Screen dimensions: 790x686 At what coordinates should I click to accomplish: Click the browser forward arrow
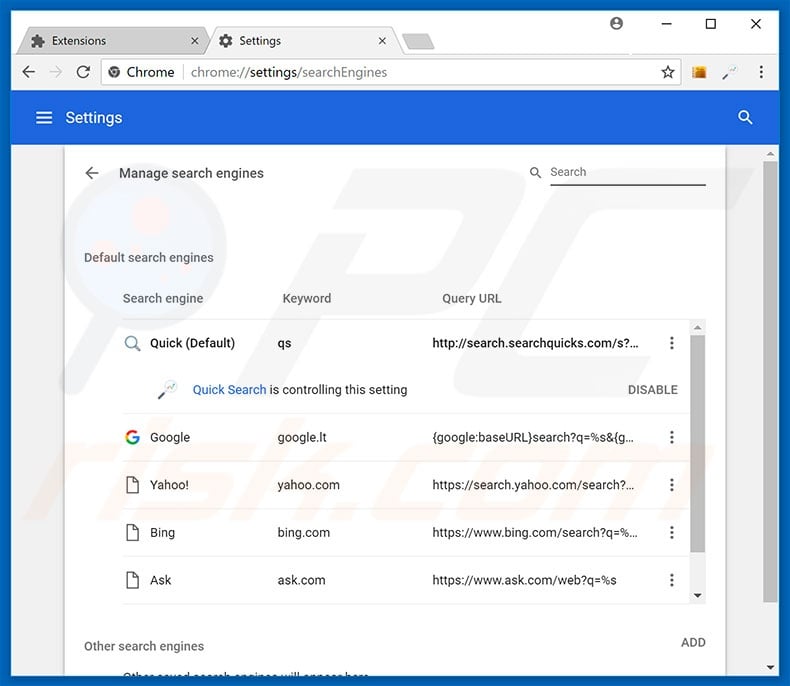click(55, 72)
